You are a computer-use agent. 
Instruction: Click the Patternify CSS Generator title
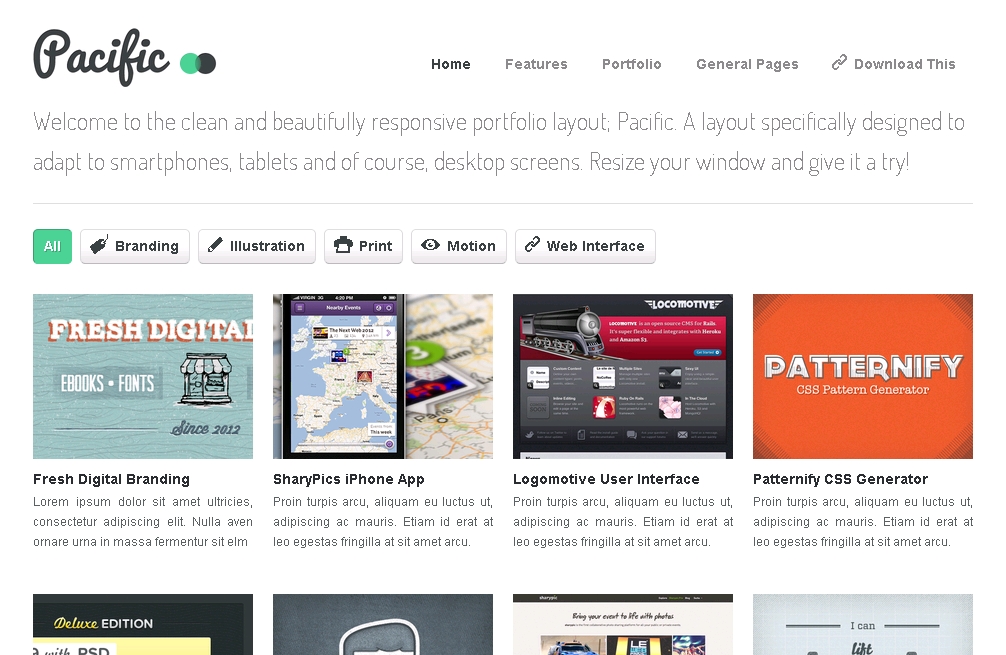coord(840,479)
